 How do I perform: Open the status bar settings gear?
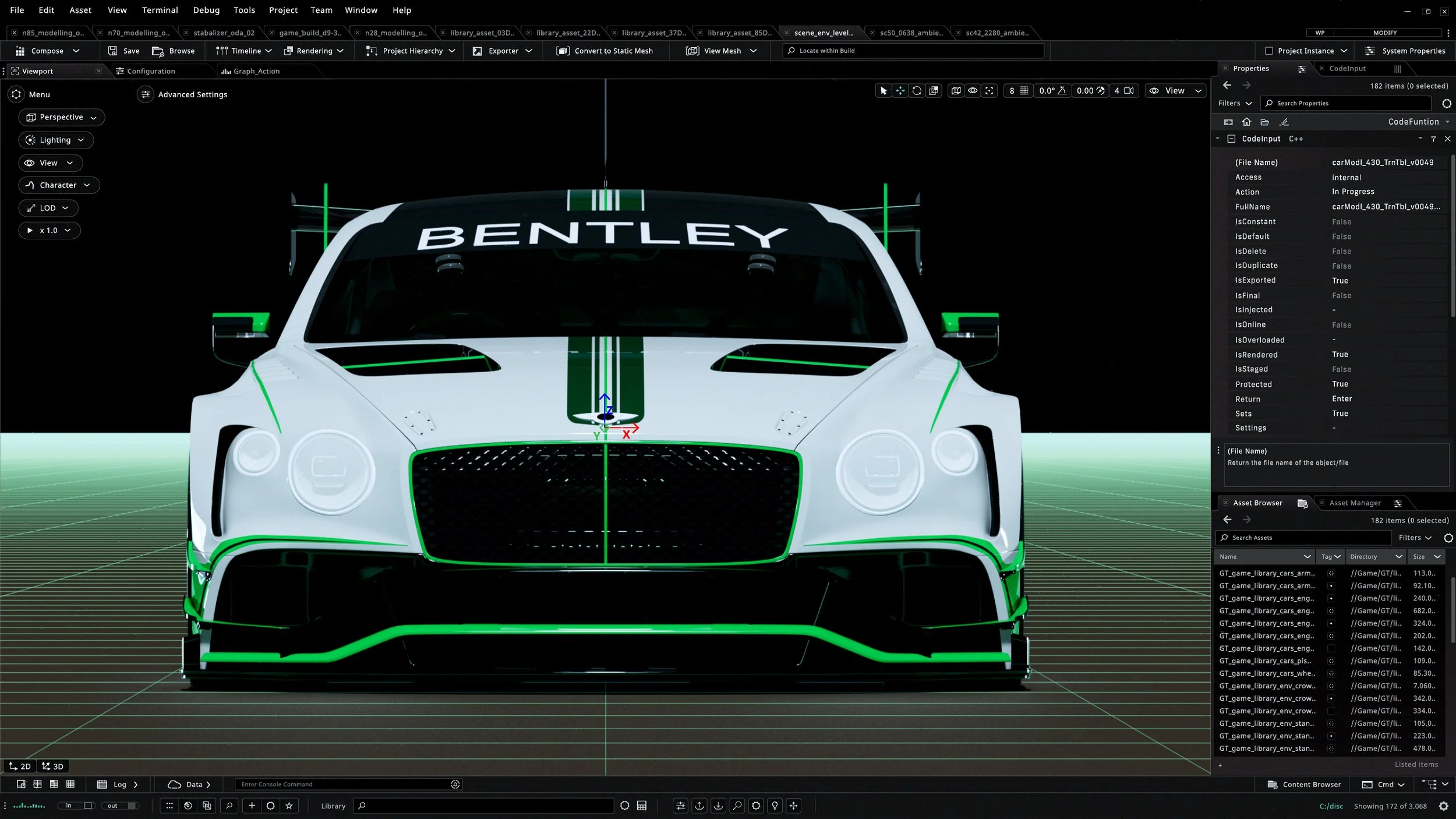coord(1444,806)
